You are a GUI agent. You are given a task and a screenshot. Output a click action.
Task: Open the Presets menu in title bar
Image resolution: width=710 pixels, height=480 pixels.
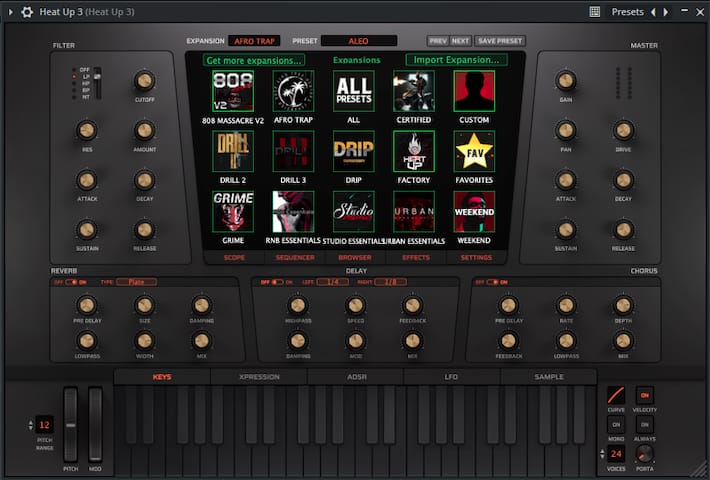click(x=627, y=12)
